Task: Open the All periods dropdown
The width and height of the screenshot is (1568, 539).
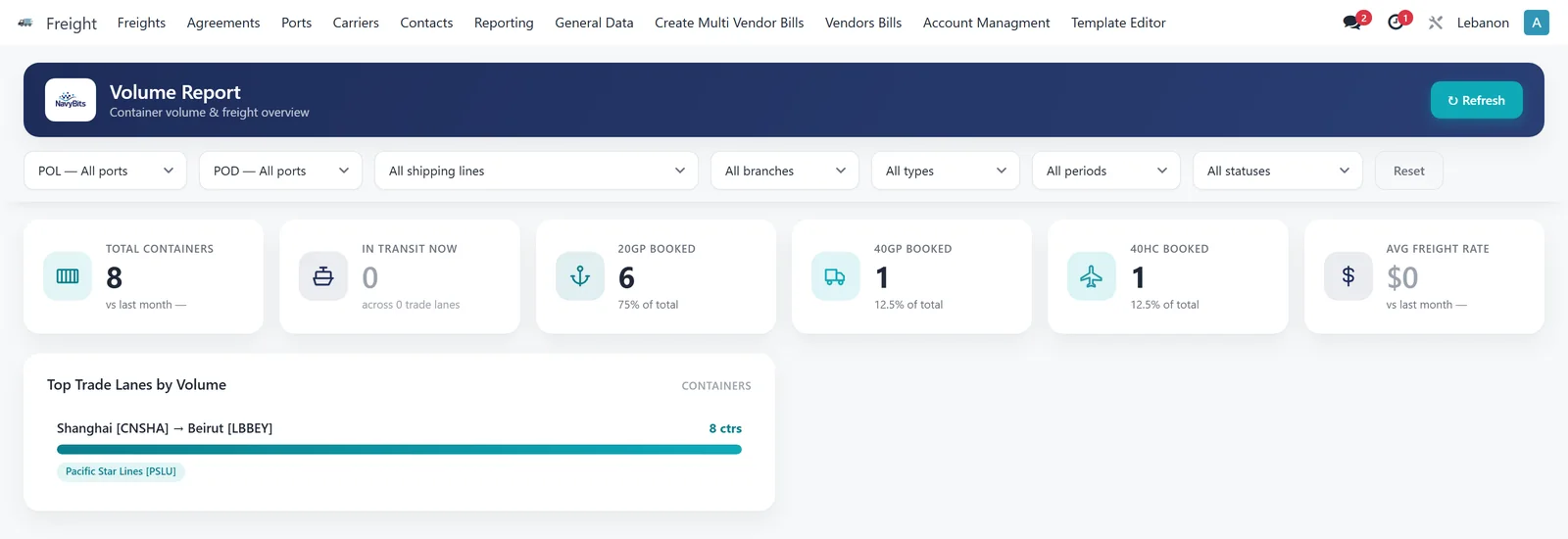Action: [x=1106, y=171]
